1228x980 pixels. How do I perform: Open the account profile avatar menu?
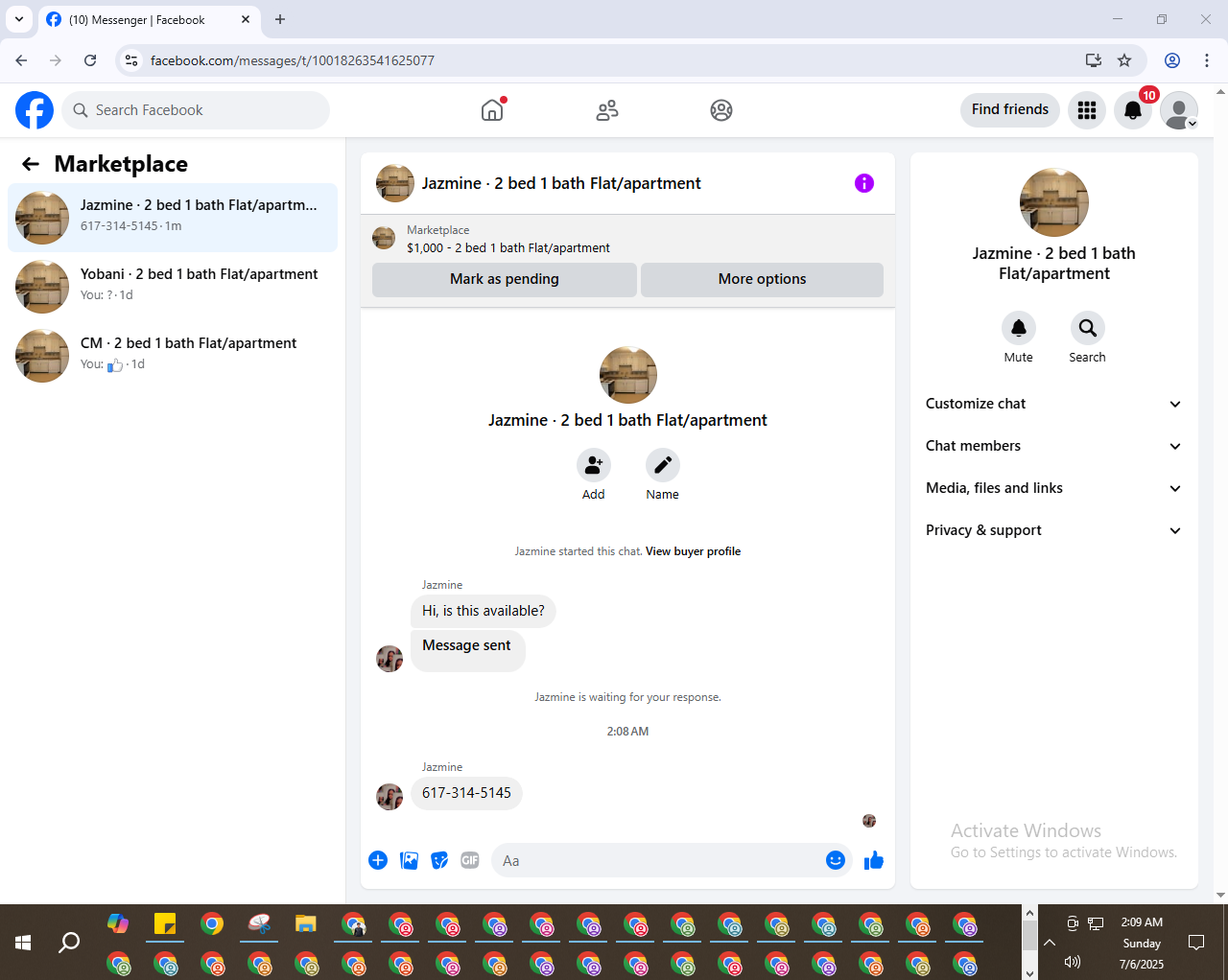tap(1179, 110)
